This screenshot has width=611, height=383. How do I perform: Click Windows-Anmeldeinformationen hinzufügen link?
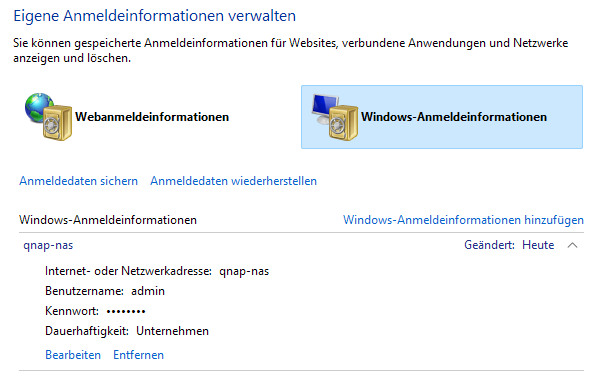pos(463,220)
